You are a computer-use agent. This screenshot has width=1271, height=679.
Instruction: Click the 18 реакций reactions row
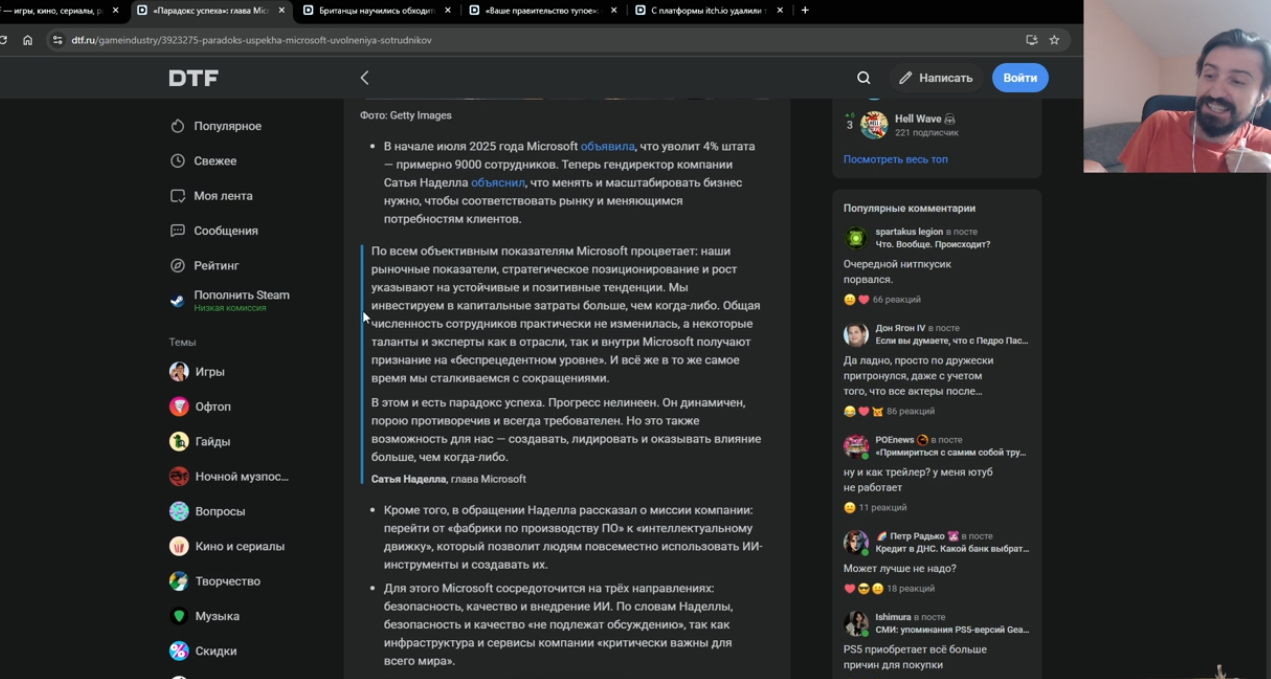pyautogui.click(x=889, y=589)
